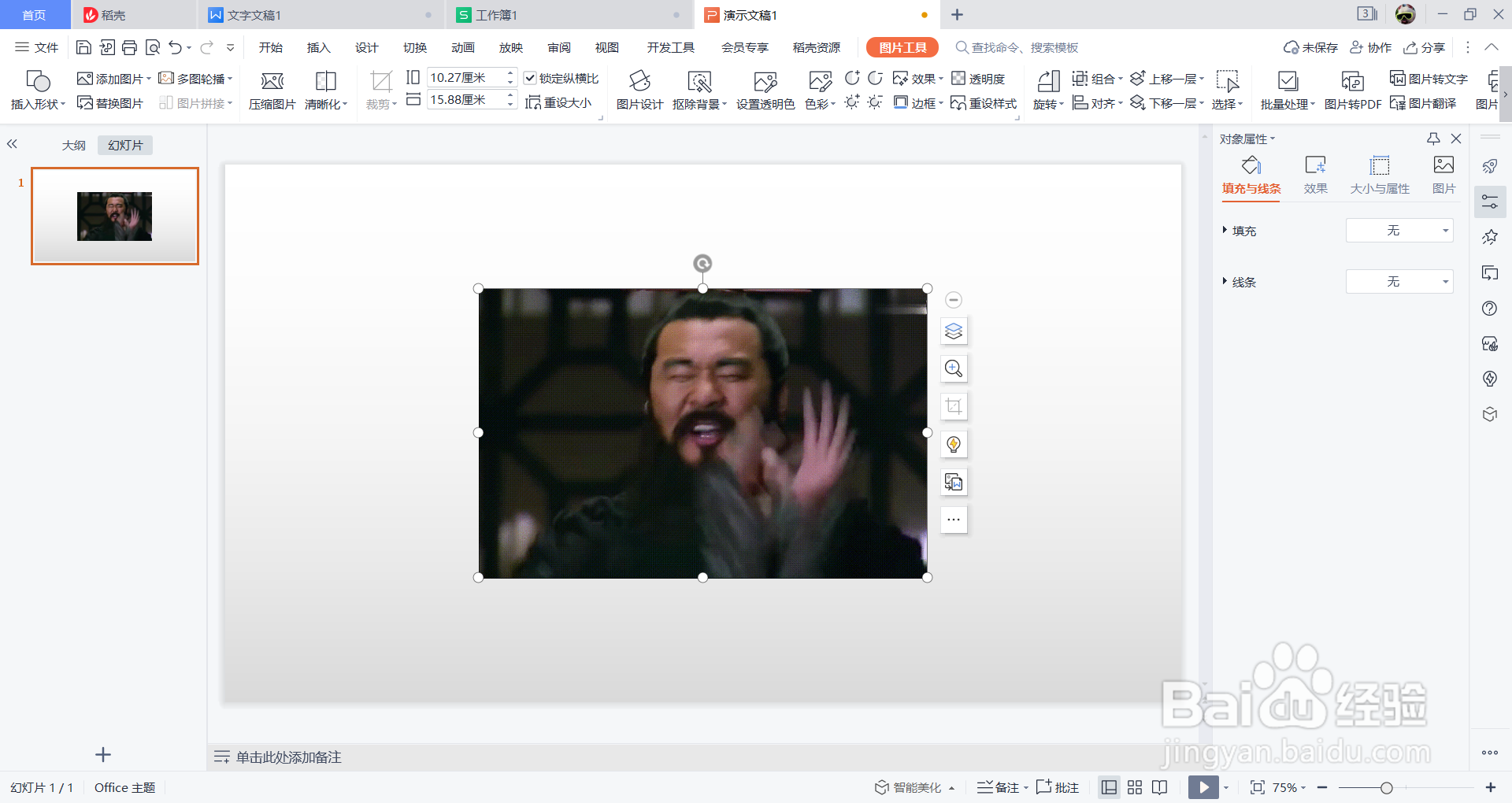Screen dimensions: 1512x803
Task: Open Add Picture (添加图片) dropdown
Action: click(x=114, y=79)
